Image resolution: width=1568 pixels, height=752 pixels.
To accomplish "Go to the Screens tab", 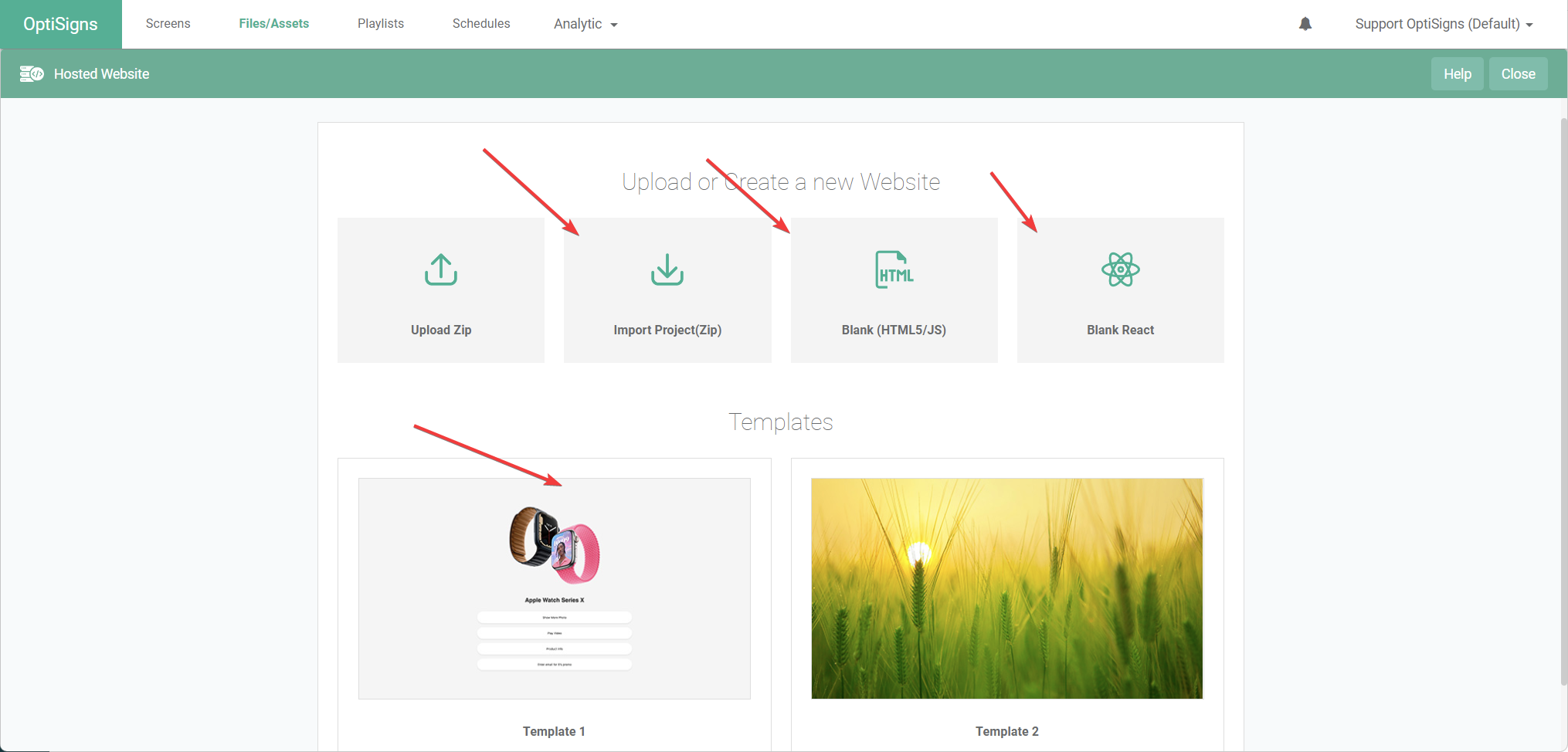I will pos(168,24).
